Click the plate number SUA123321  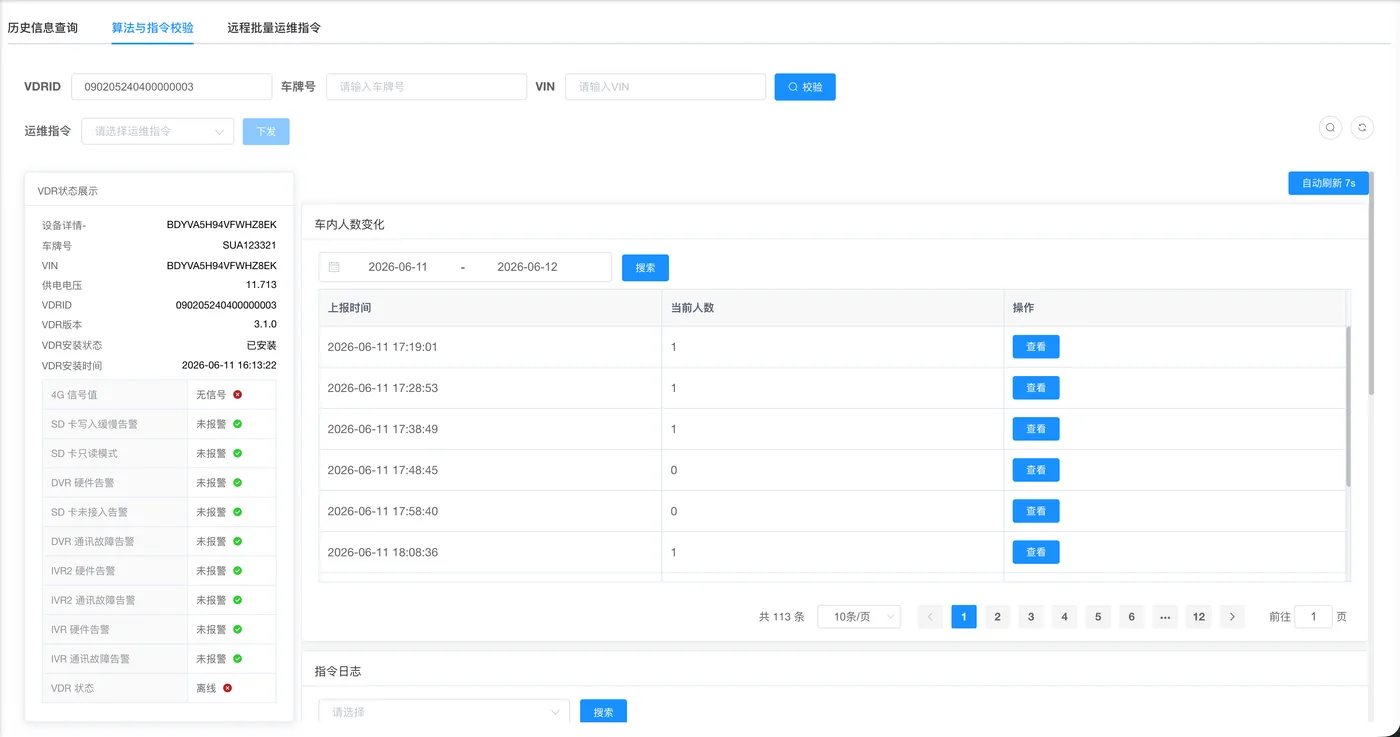pos(250,245)
